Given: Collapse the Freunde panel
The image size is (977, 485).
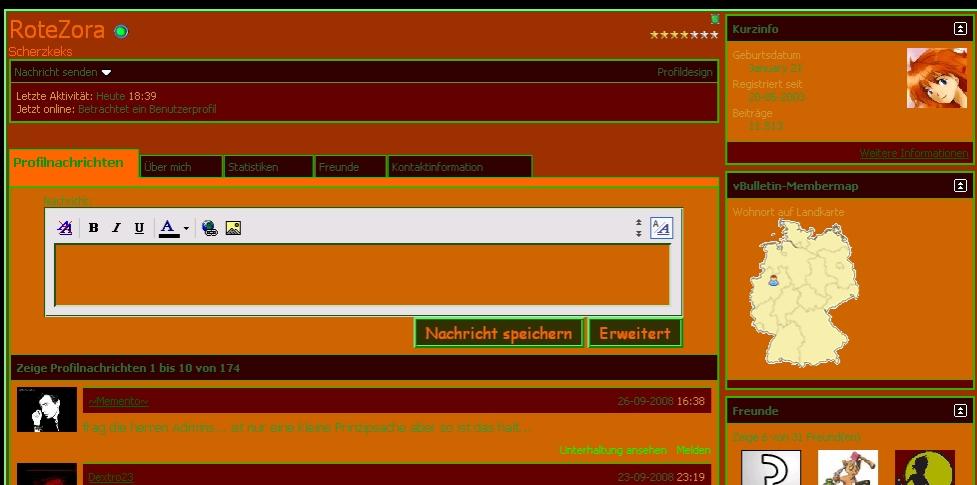Looking at the screenshot, I should click(960, 411).
